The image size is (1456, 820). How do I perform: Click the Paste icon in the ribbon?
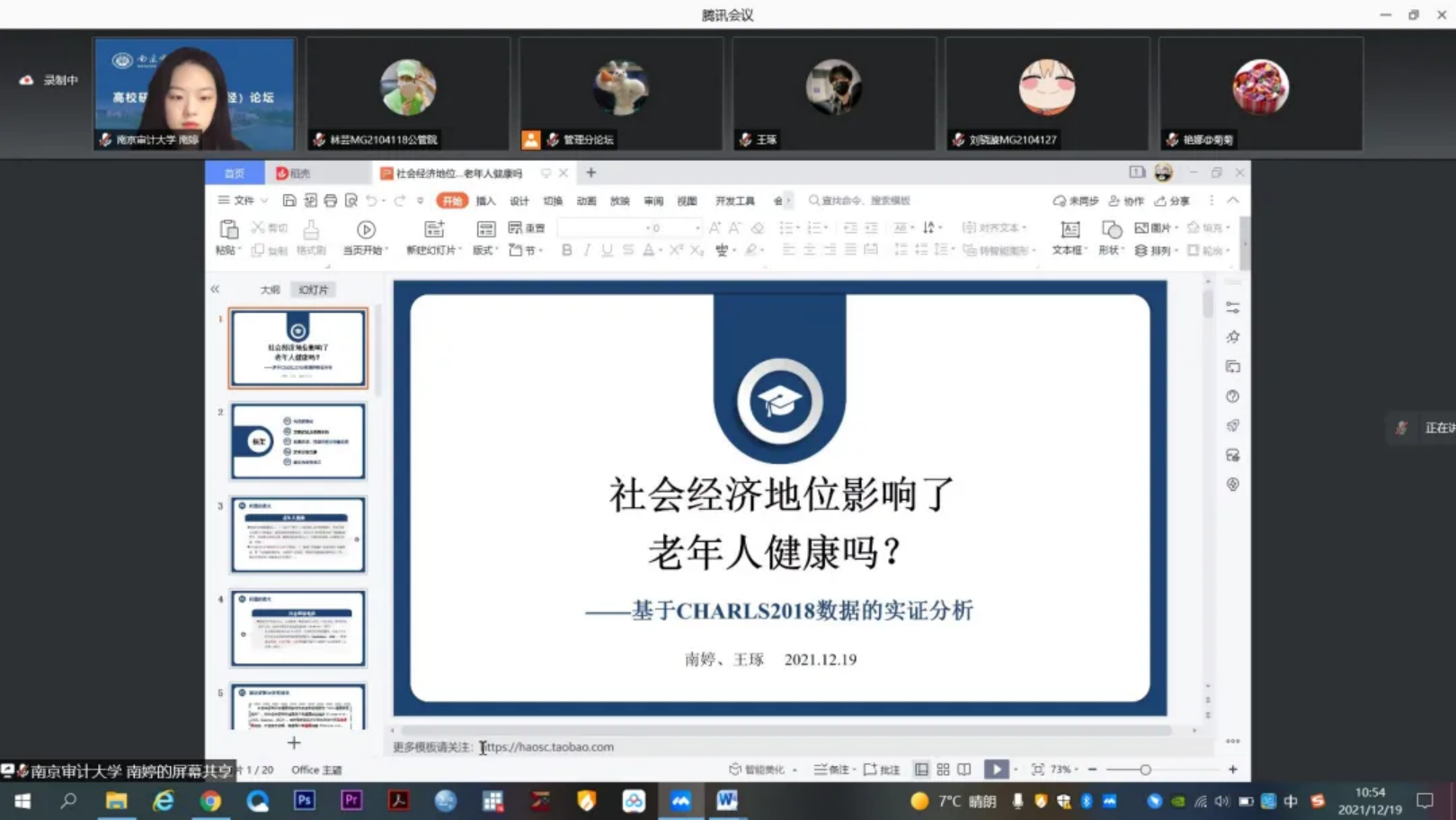228,230
